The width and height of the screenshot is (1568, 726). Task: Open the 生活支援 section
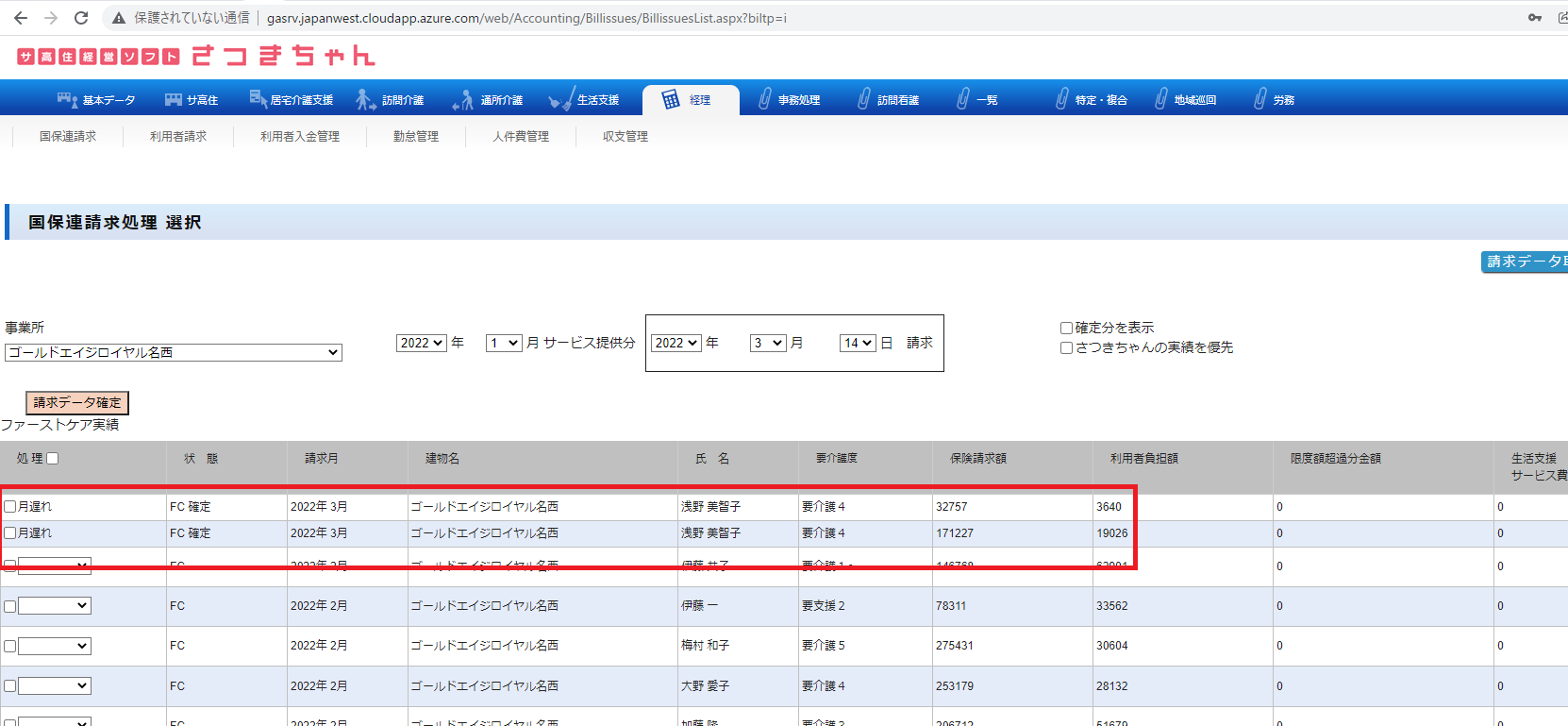pyautogui.click(x=585, y=100)
